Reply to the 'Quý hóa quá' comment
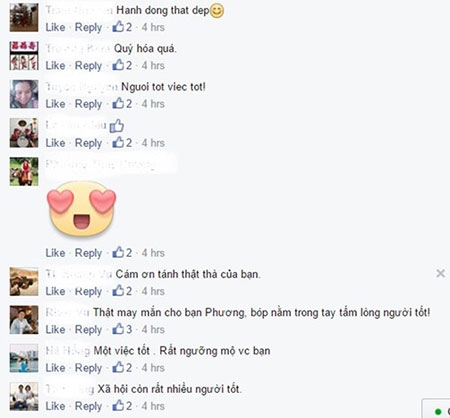This screenshot has width=450, height=418. [88, 66]
